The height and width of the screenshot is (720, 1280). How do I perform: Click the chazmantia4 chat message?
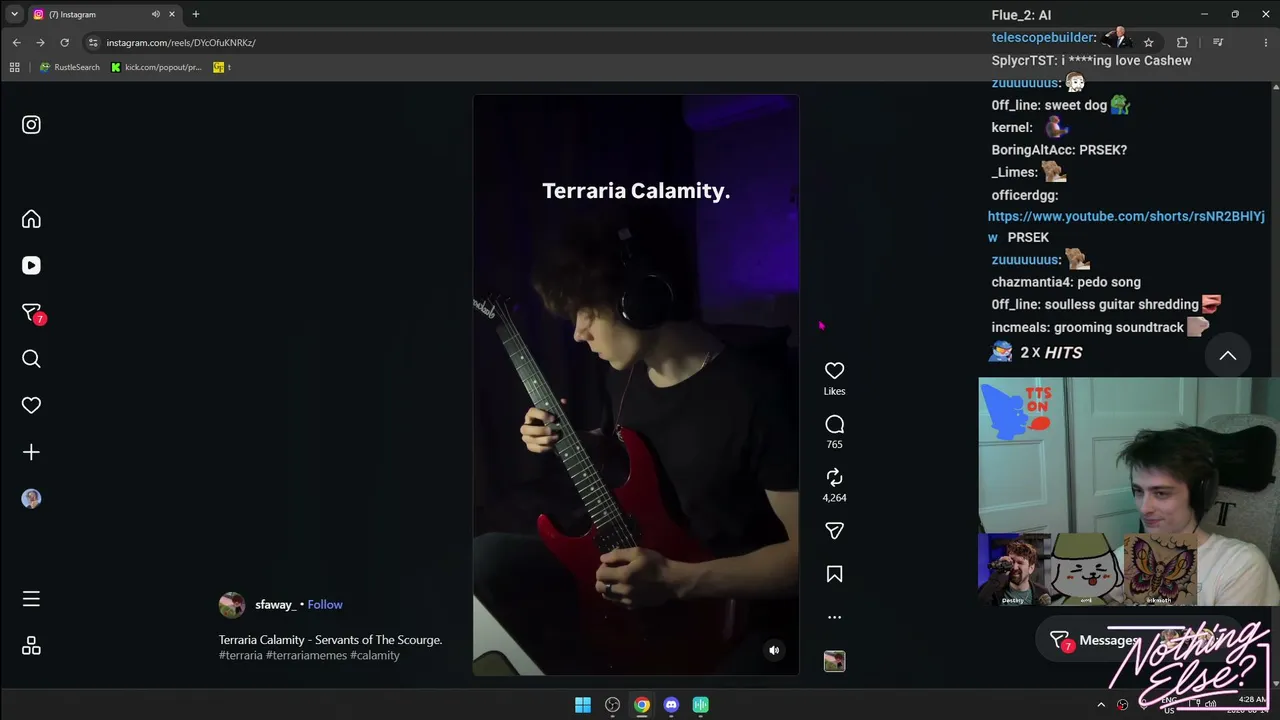tap(1066, 282)
